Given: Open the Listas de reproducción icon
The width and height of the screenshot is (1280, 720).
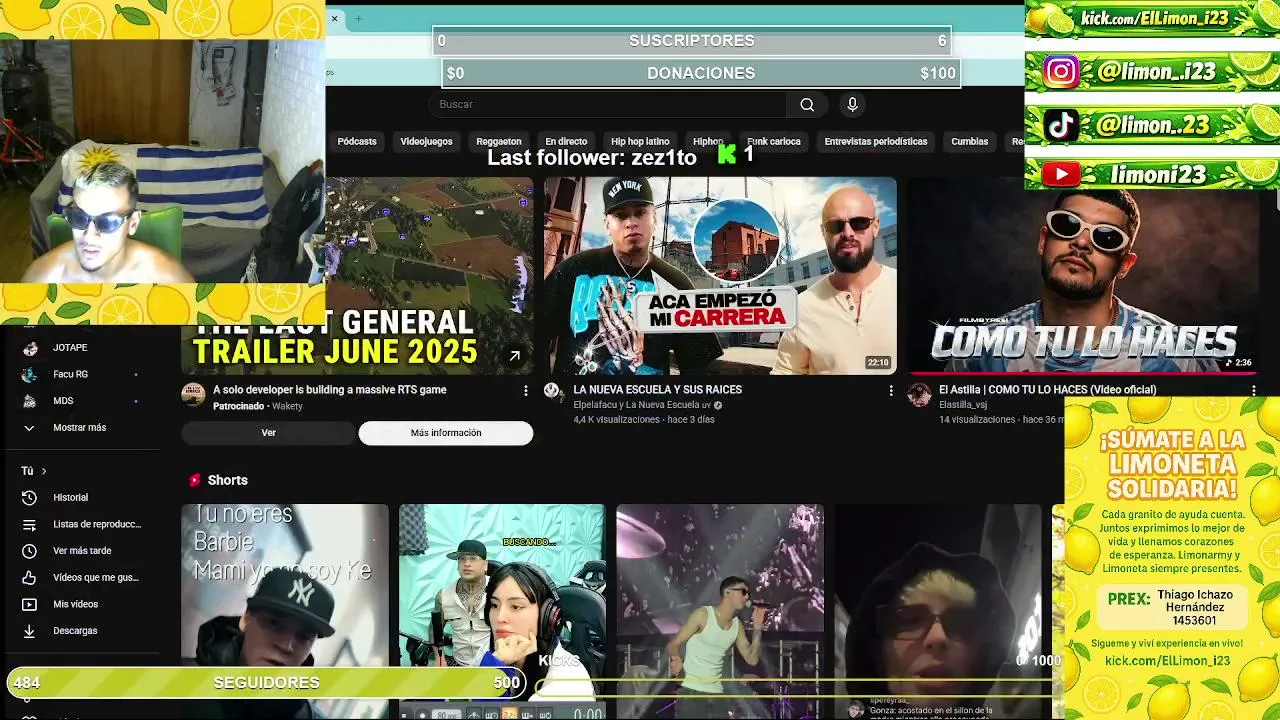Looking at the screenshot, I should (29, 524).
